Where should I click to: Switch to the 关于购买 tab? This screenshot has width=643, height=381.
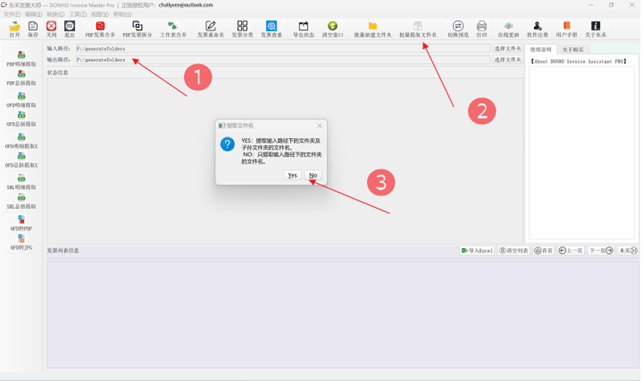click(x=573, y=50)
